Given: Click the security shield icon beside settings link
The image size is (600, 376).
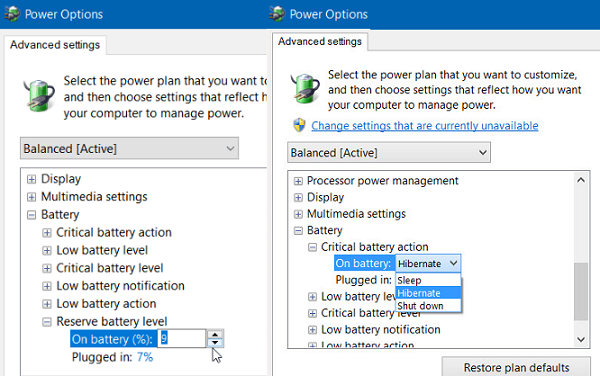Looking at the screenshot, I should (299, 125).
